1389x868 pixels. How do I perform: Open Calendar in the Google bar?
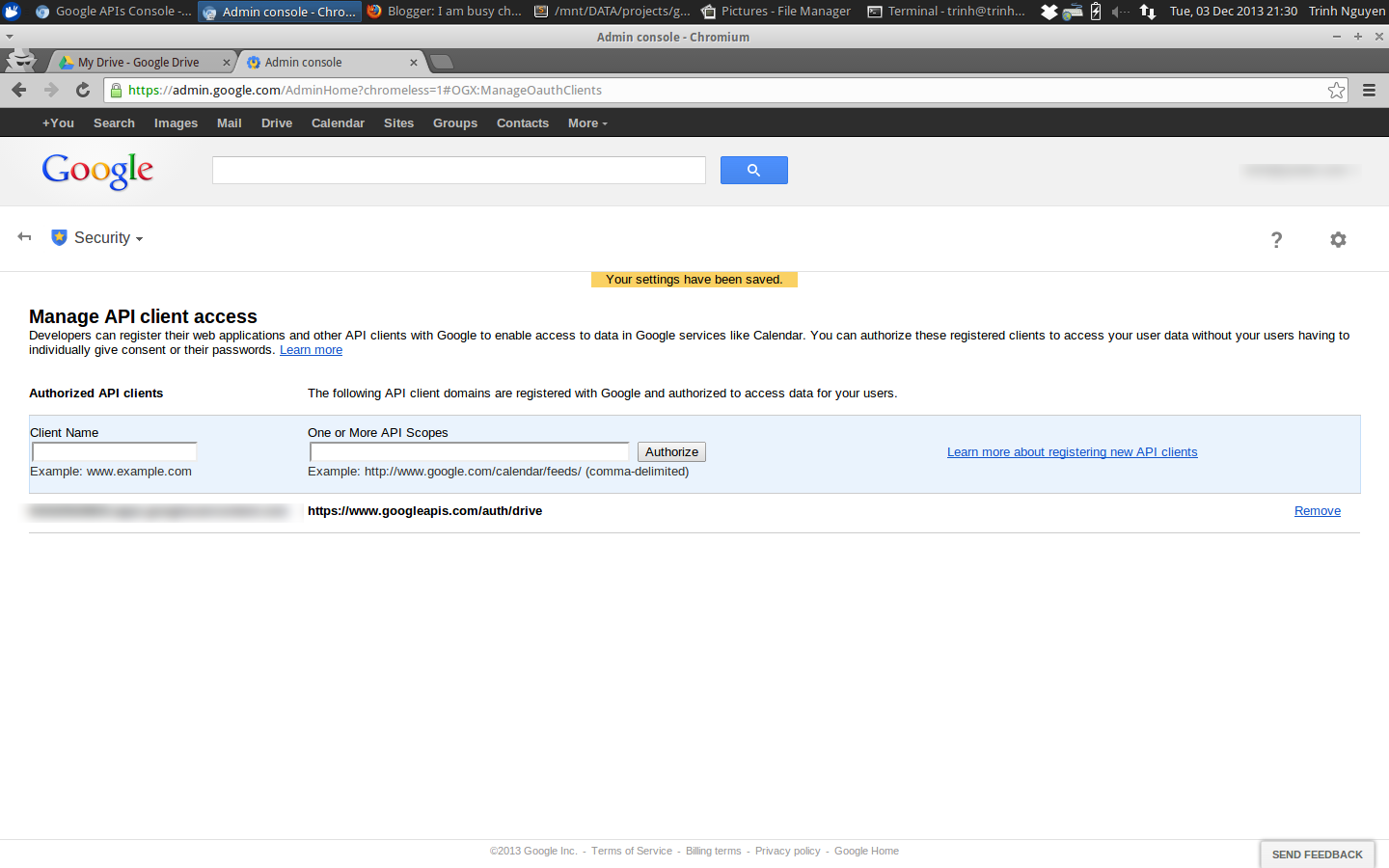point(338,123)
